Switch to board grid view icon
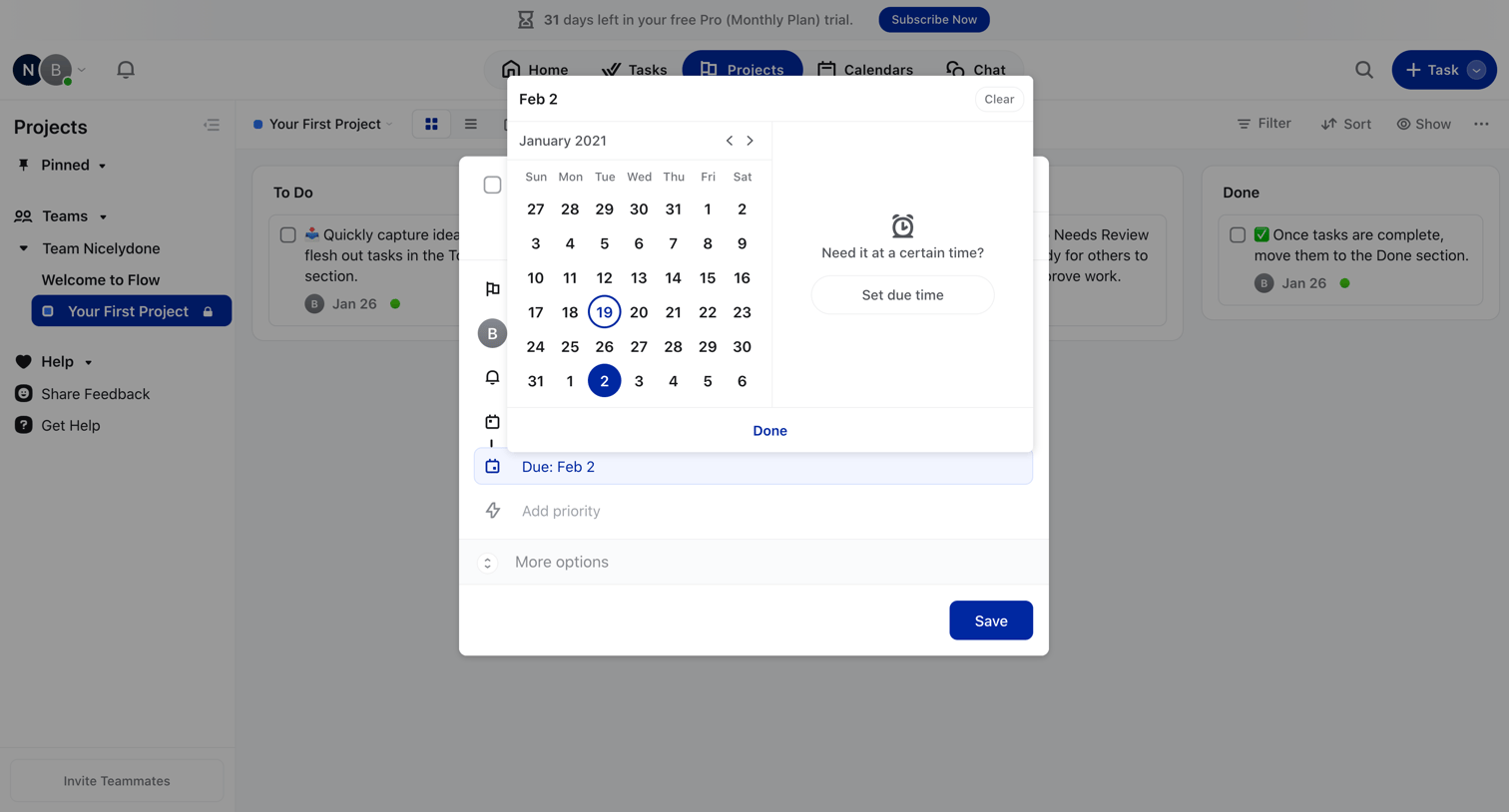 pos(431,124)
